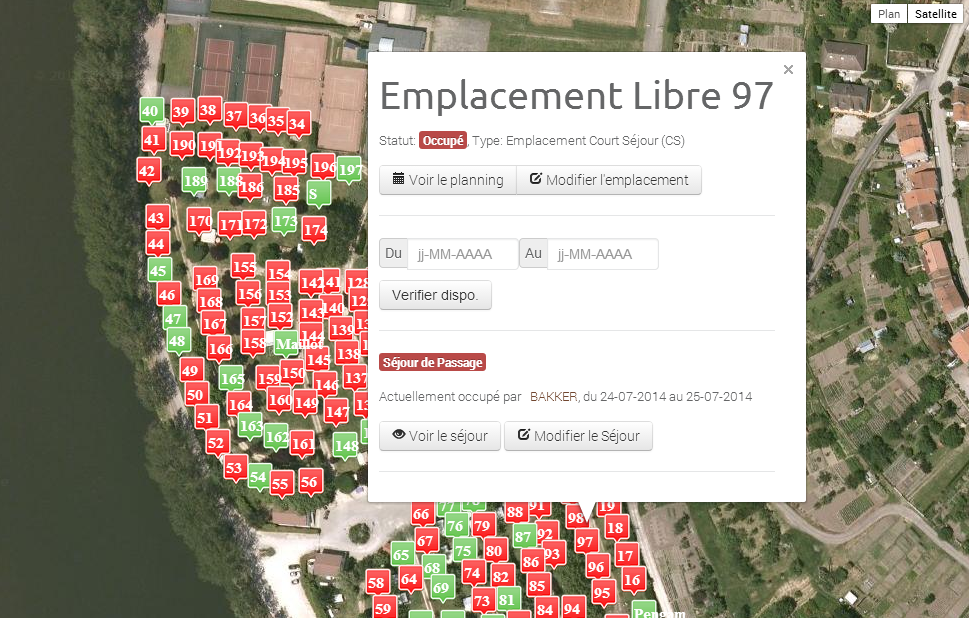
Task: Select green pitch marker 40 on the map
Action: [x=150, y=109]
